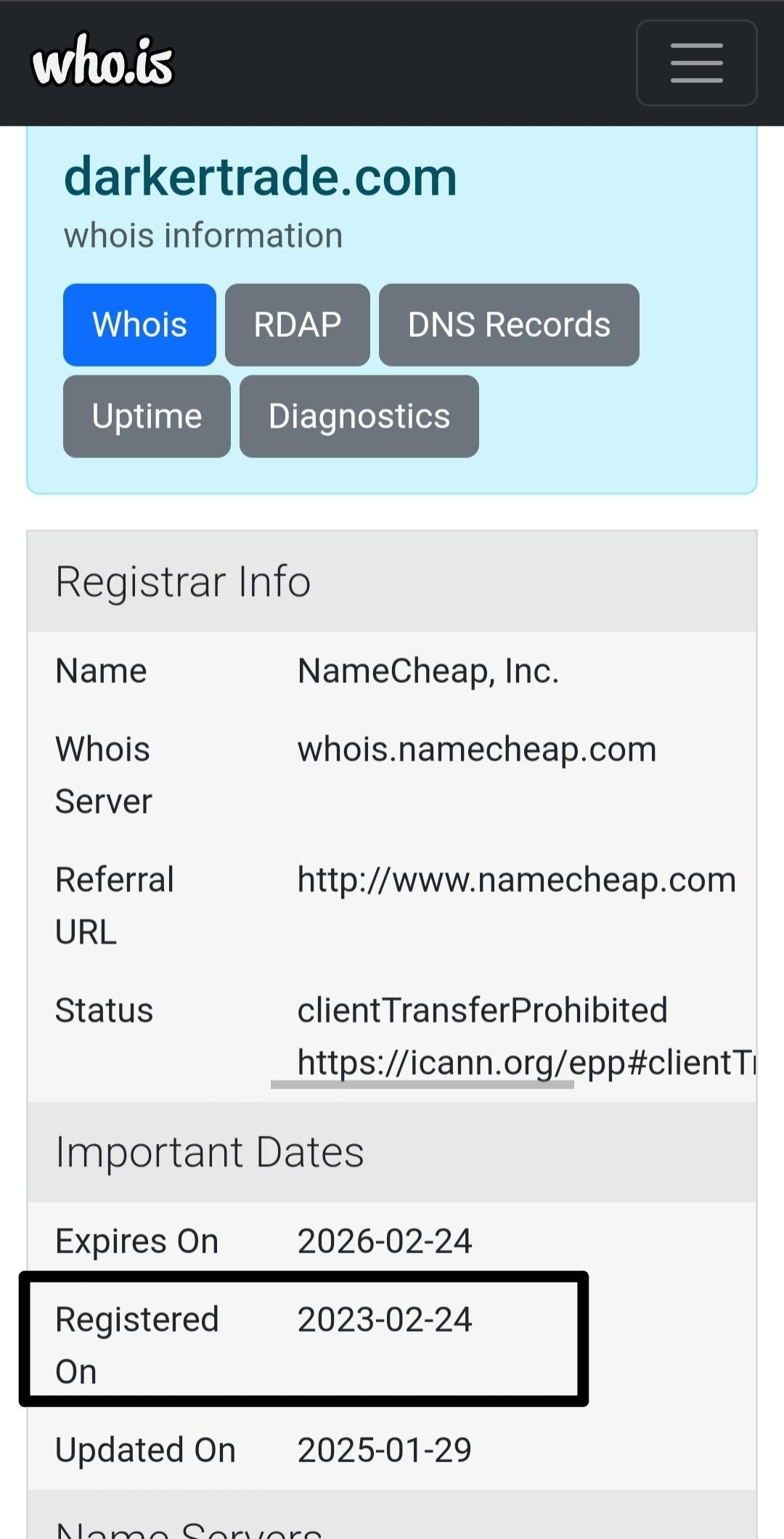This screenshot has width=784, height=1539.
Task: Click the NameCheap, Inc. registrar name
Action: click(428, 671)
